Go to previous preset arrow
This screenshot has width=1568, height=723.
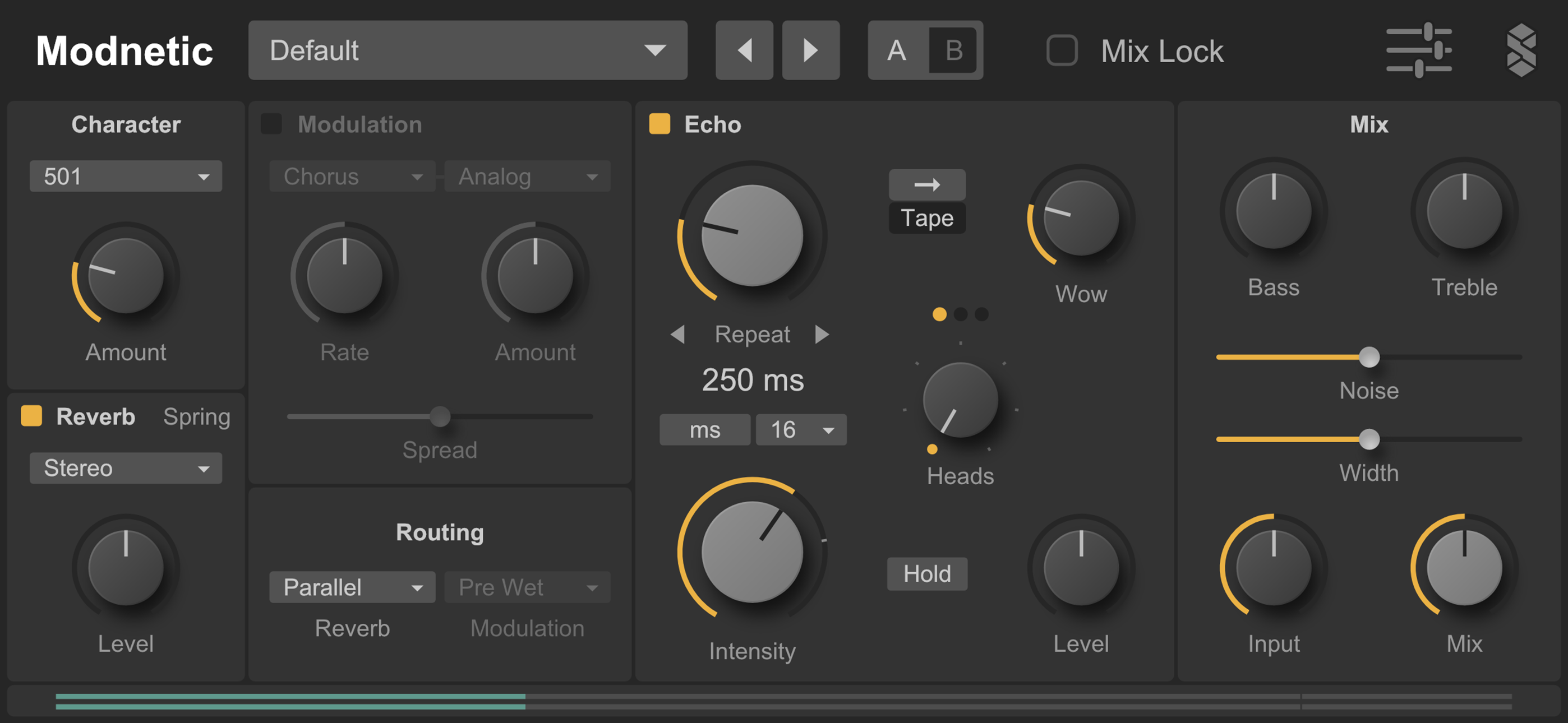744,50
